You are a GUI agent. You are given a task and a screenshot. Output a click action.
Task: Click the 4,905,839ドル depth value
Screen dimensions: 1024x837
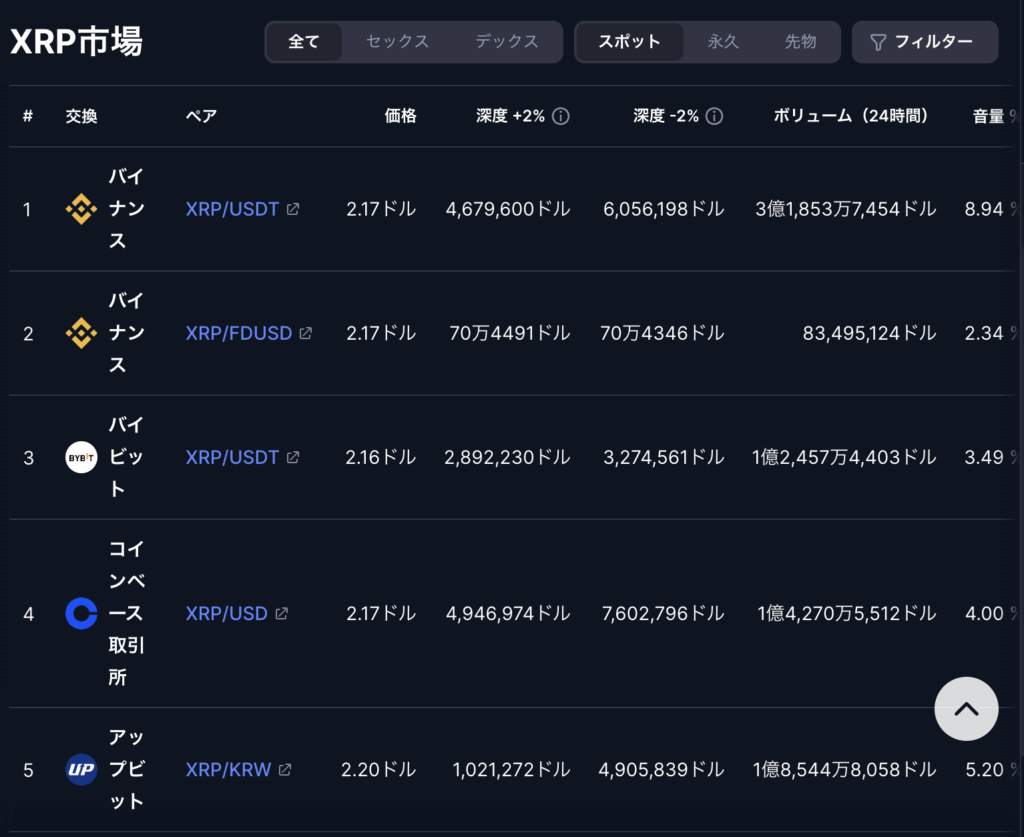point(662,769)
